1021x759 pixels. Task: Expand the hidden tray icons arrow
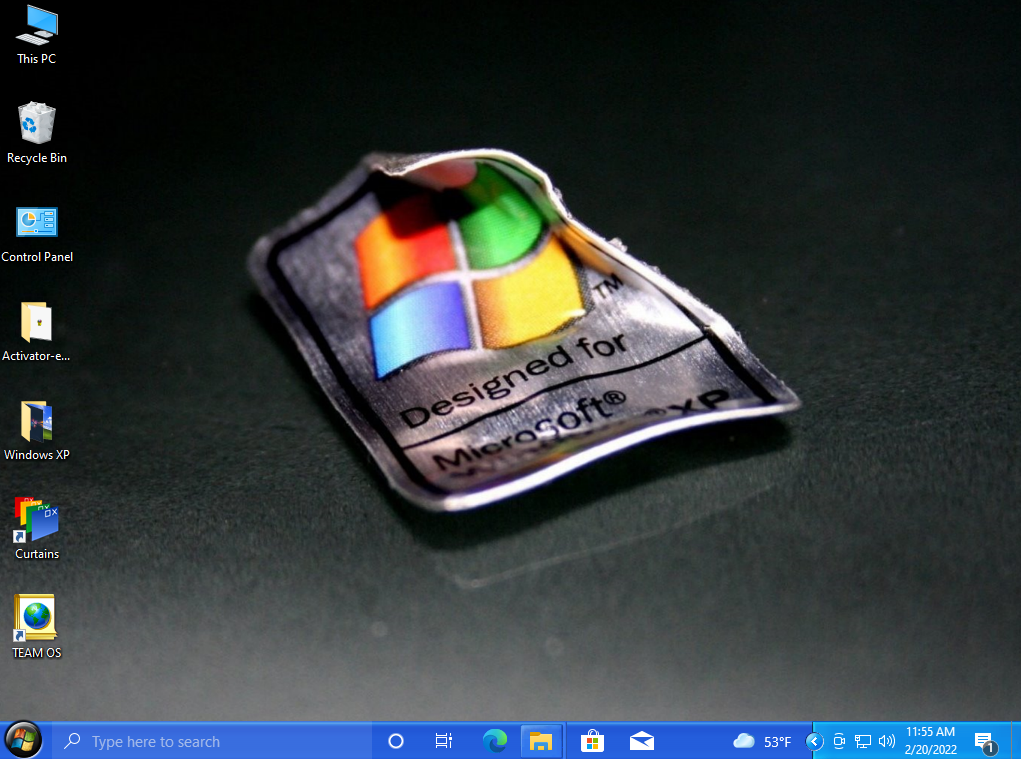point(814,741)
